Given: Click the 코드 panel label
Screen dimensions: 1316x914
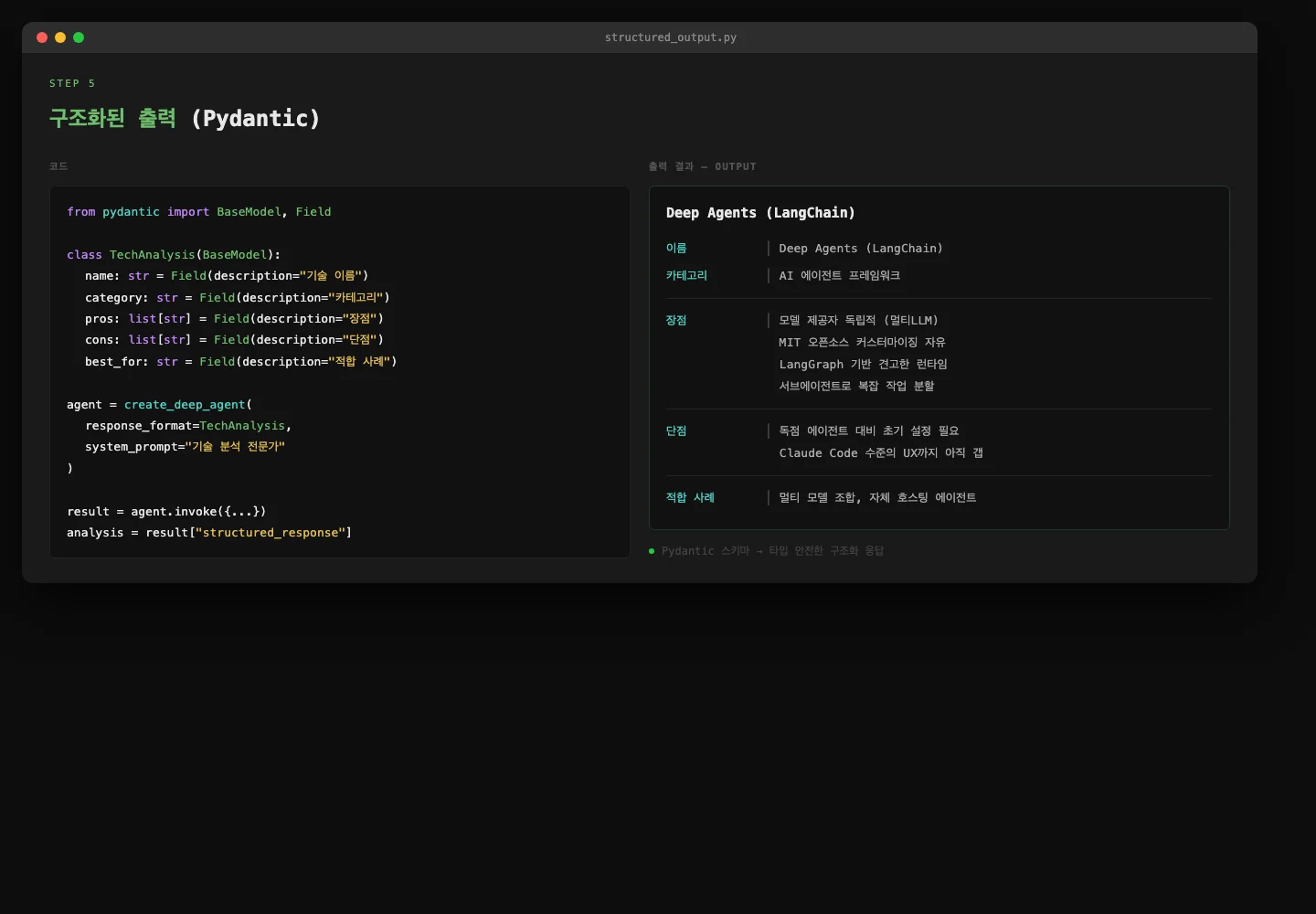Looking at the screenshot, I should 58,166.
